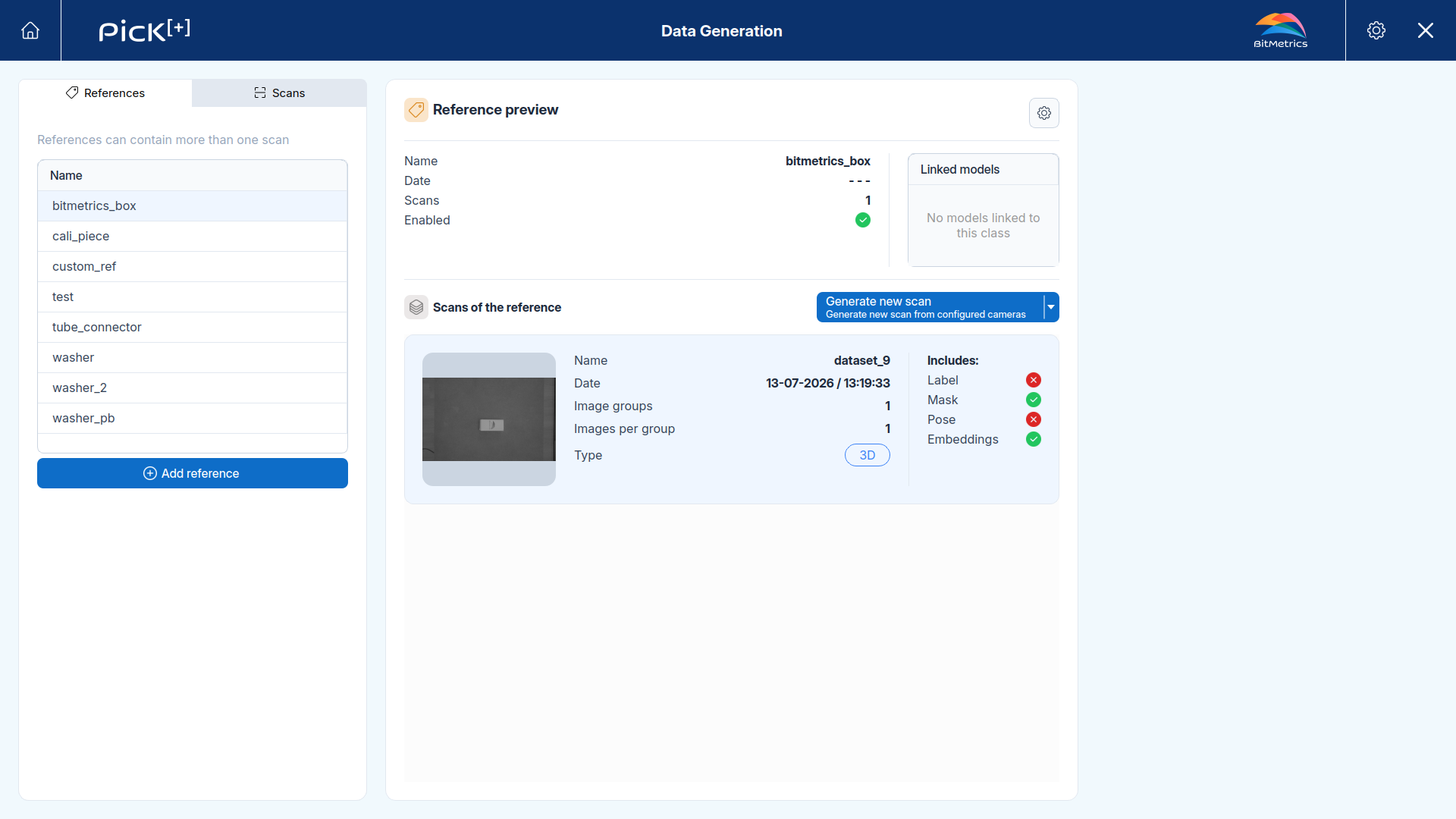The height and width of the screenshot is (819, 1456).
Task: Switch to the References tab
Action: click(105, 93)
